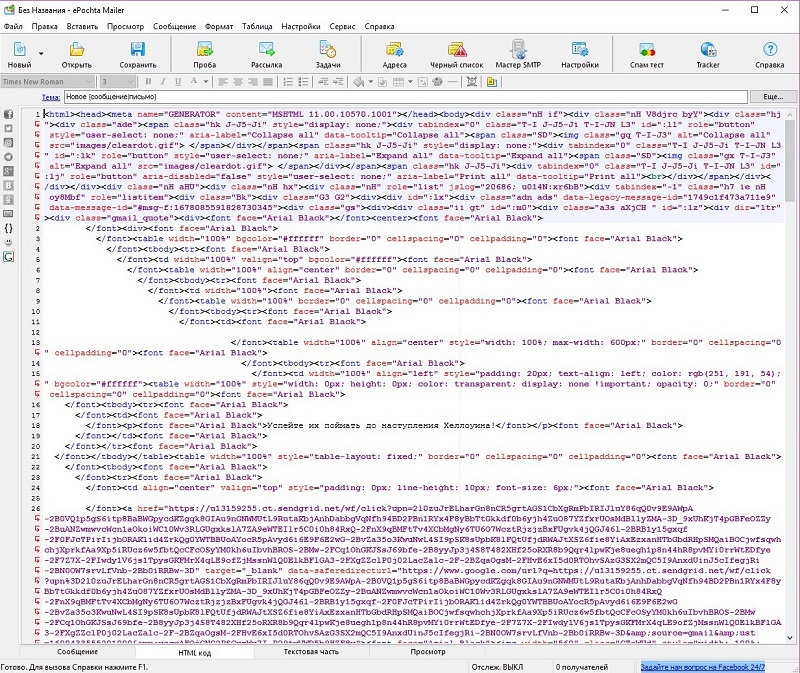The image size is (800, 673).
Task: Click the Открыть folder icon
Action: pyautogui.click(x=77, y=49)
